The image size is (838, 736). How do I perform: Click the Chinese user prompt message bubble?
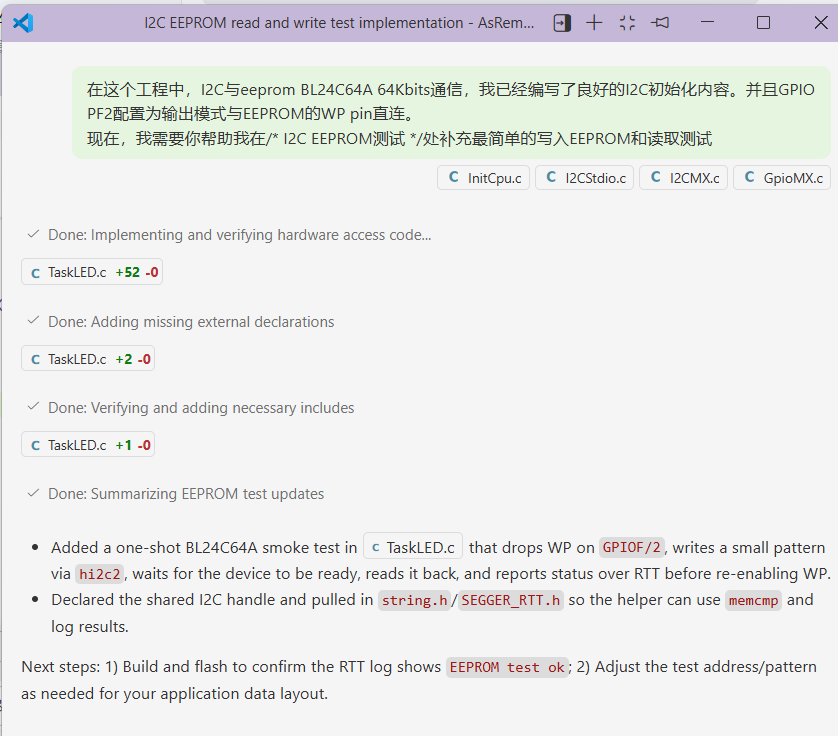(x=450, y=113)
